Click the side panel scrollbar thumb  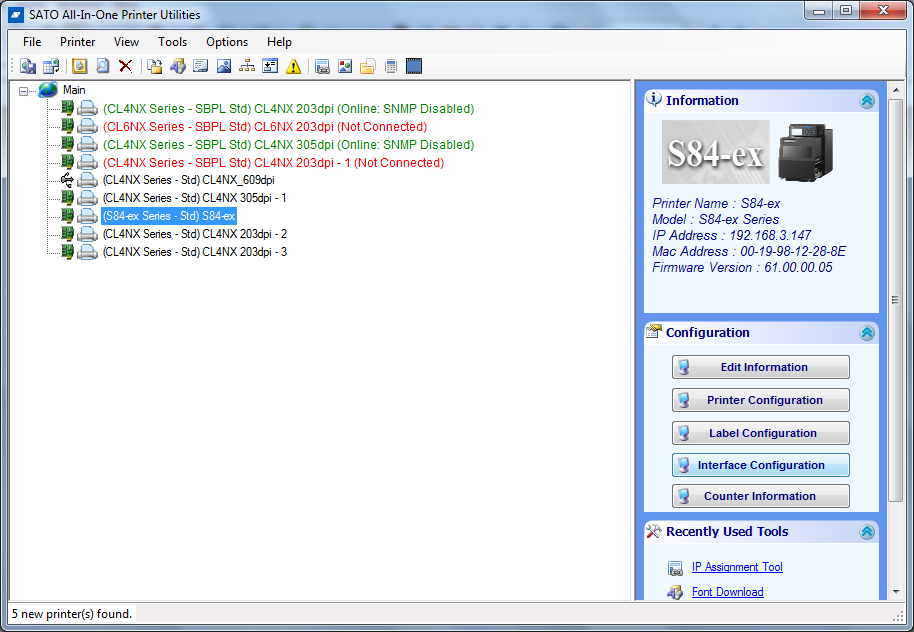click(896, 300)
